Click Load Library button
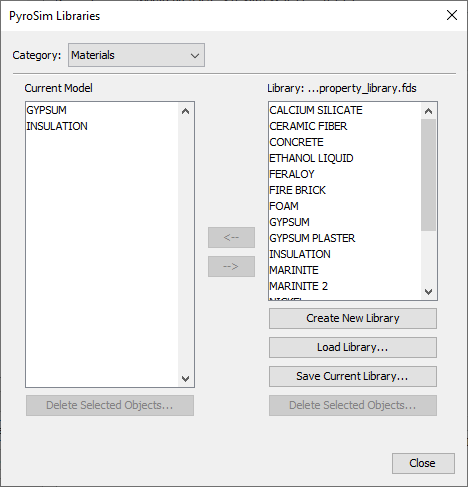This screenshot has height=487, width=468. coord(353,348)
